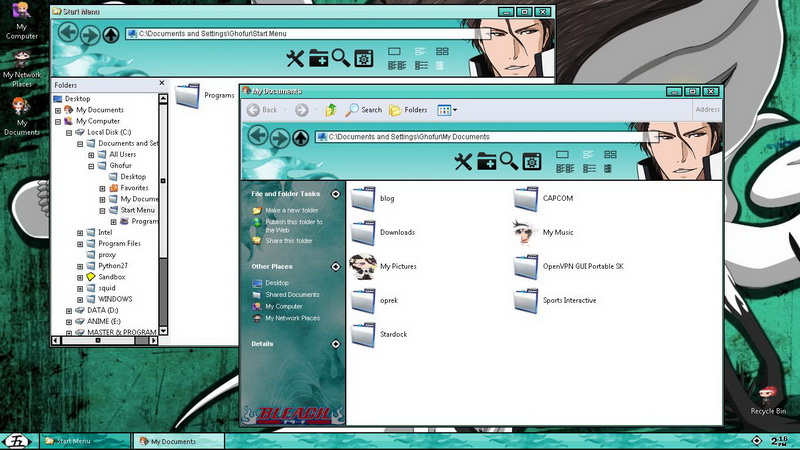Screen dimensions: 800x450
Task: Open the Start button on taskbar
Action: (18, 441)
